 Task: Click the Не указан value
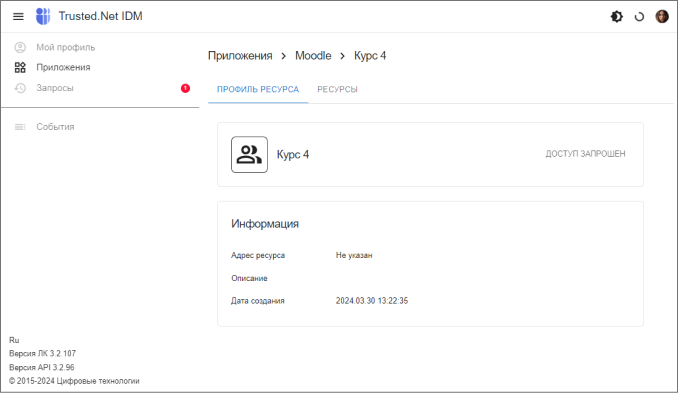(x=354, y=256)
